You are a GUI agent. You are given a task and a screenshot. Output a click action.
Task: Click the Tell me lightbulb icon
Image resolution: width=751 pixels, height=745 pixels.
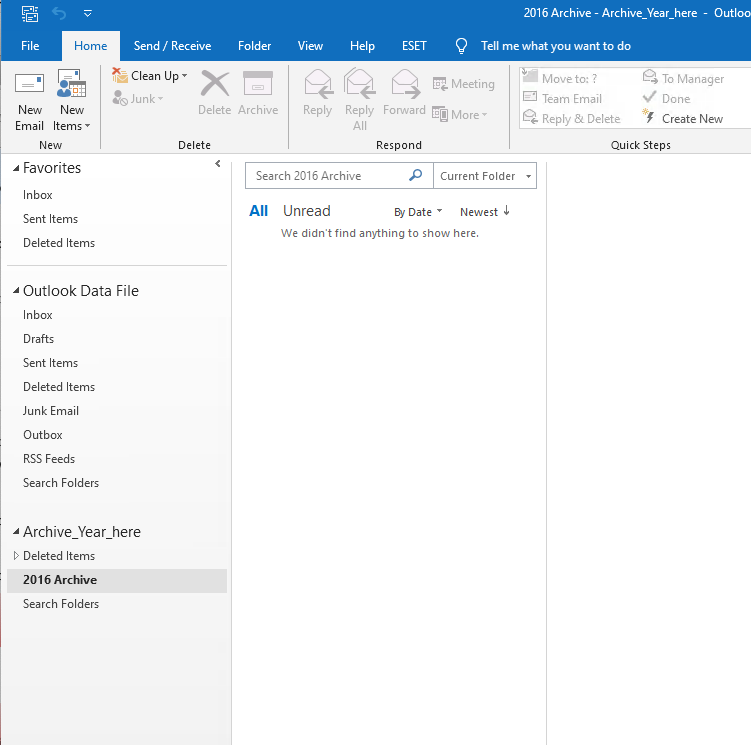point(461,46)
